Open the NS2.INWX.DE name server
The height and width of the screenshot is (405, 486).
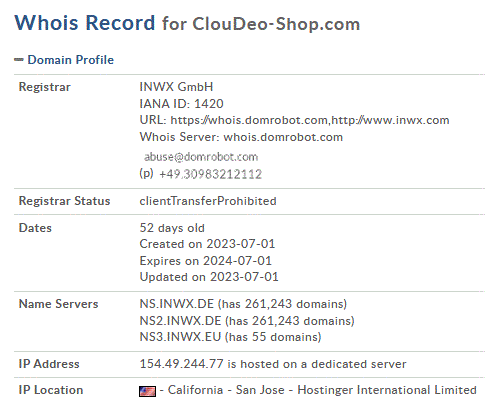180,321
